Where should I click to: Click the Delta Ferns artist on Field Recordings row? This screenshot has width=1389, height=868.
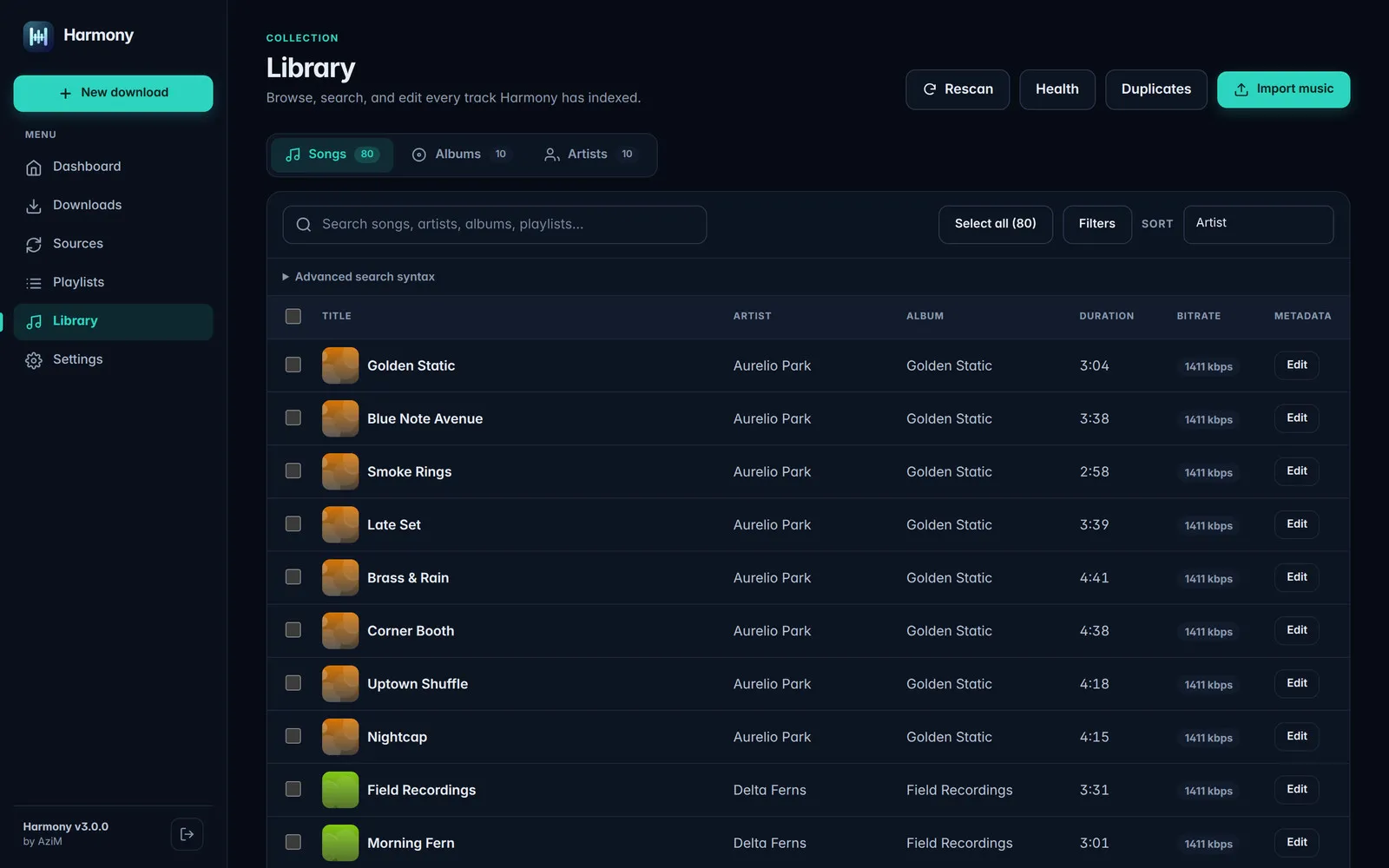pyautogui.click(x=769, y=790)
